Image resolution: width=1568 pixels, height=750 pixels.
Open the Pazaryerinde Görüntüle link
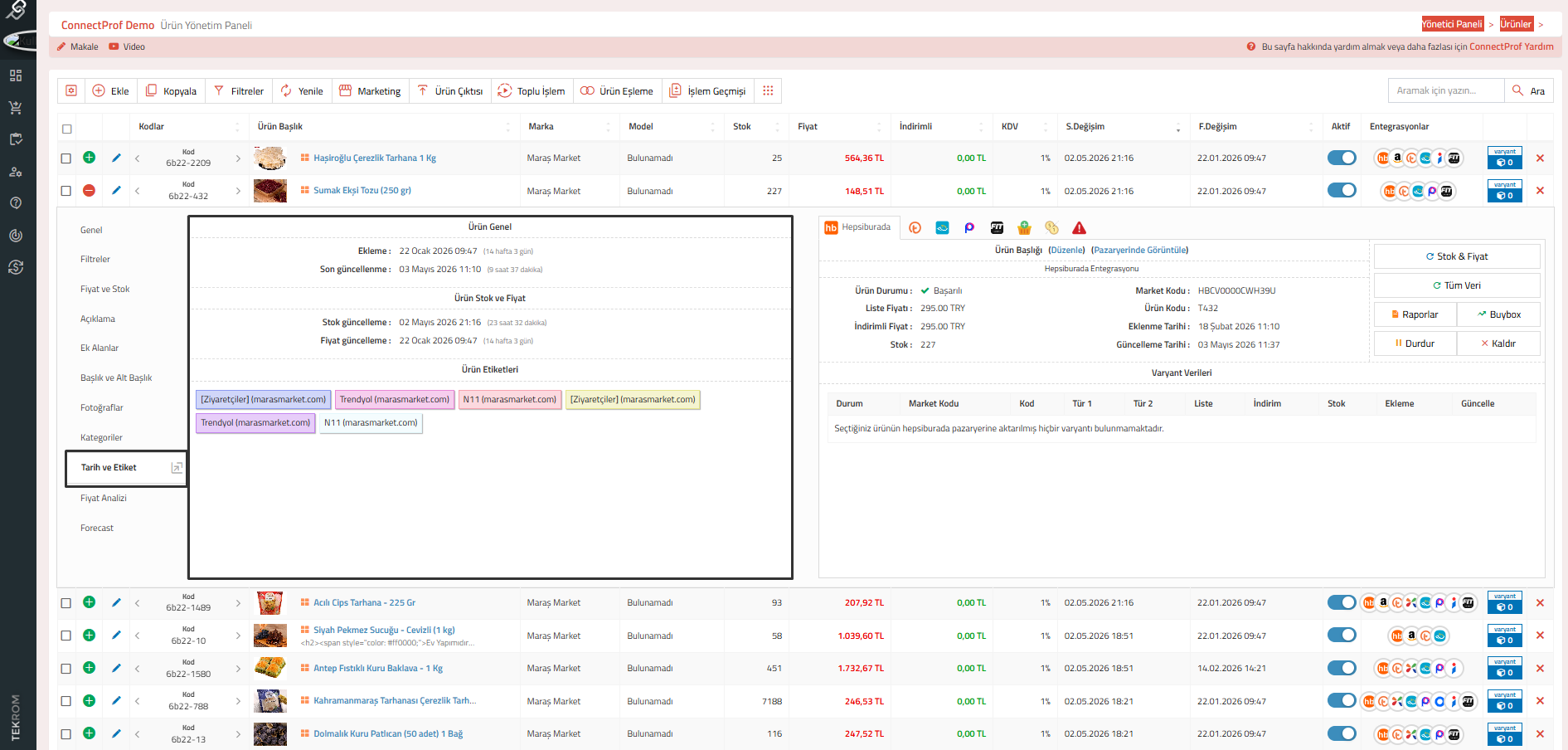click(x=1140, y=251)
